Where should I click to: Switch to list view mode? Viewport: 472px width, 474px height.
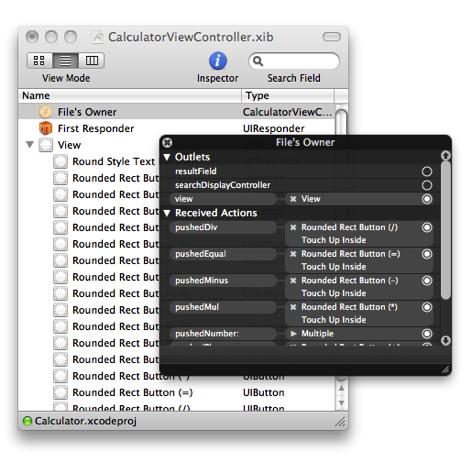[65, 60]
